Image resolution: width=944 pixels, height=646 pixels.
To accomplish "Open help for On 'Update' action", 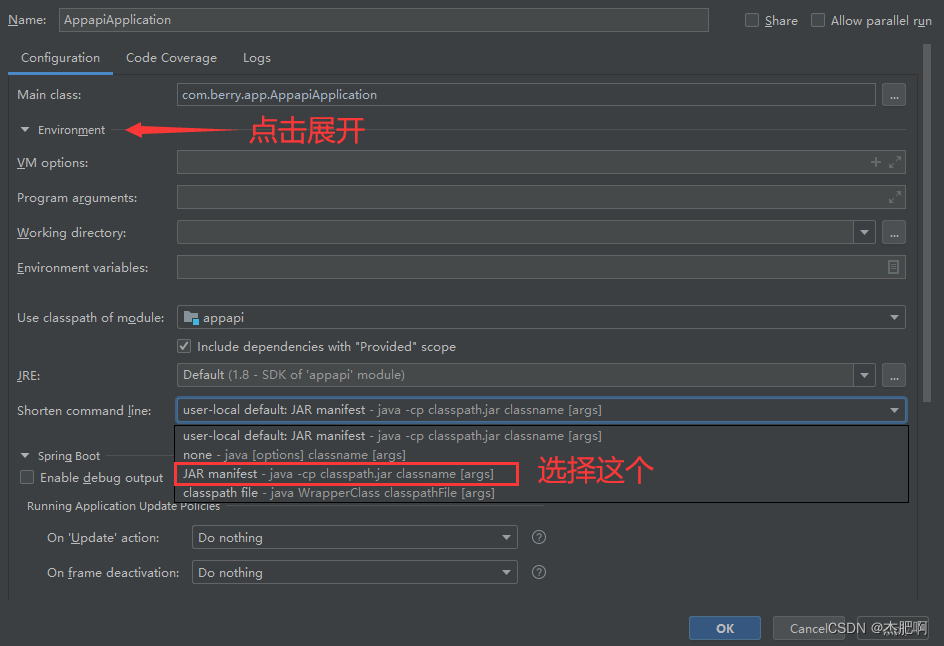I will (539, 537).
